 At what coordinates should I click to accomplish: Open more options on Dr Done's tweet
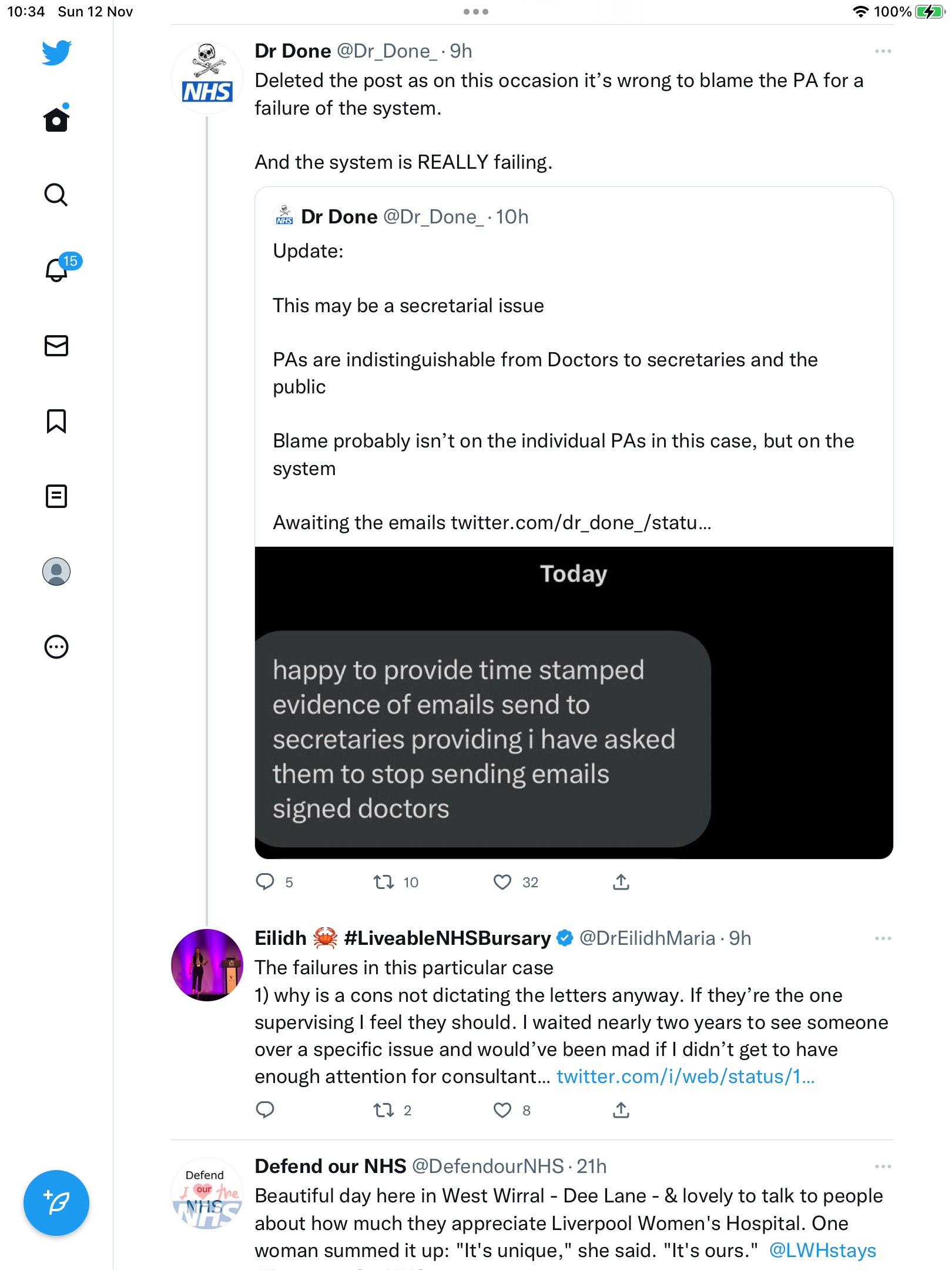tap(883, 52)
